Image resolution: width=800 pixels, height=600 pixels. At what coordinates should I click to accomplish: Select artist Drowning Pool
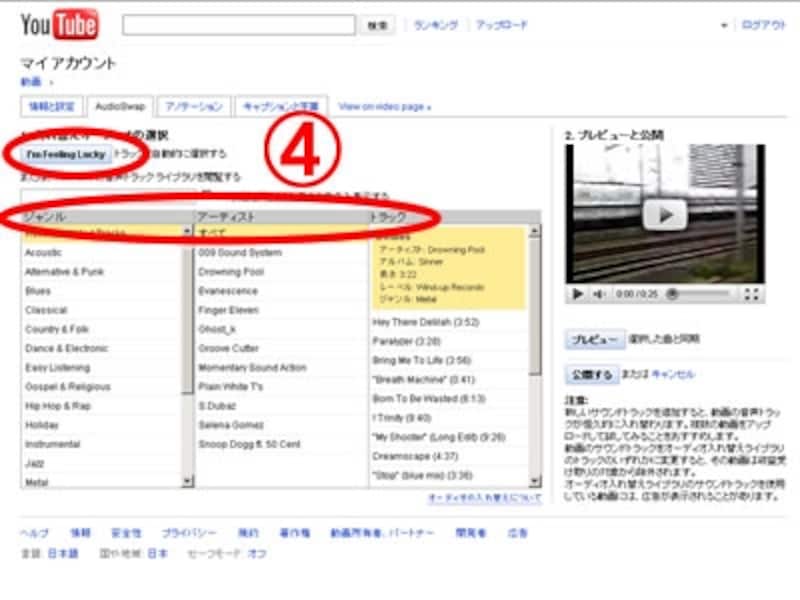pos(231,271)
